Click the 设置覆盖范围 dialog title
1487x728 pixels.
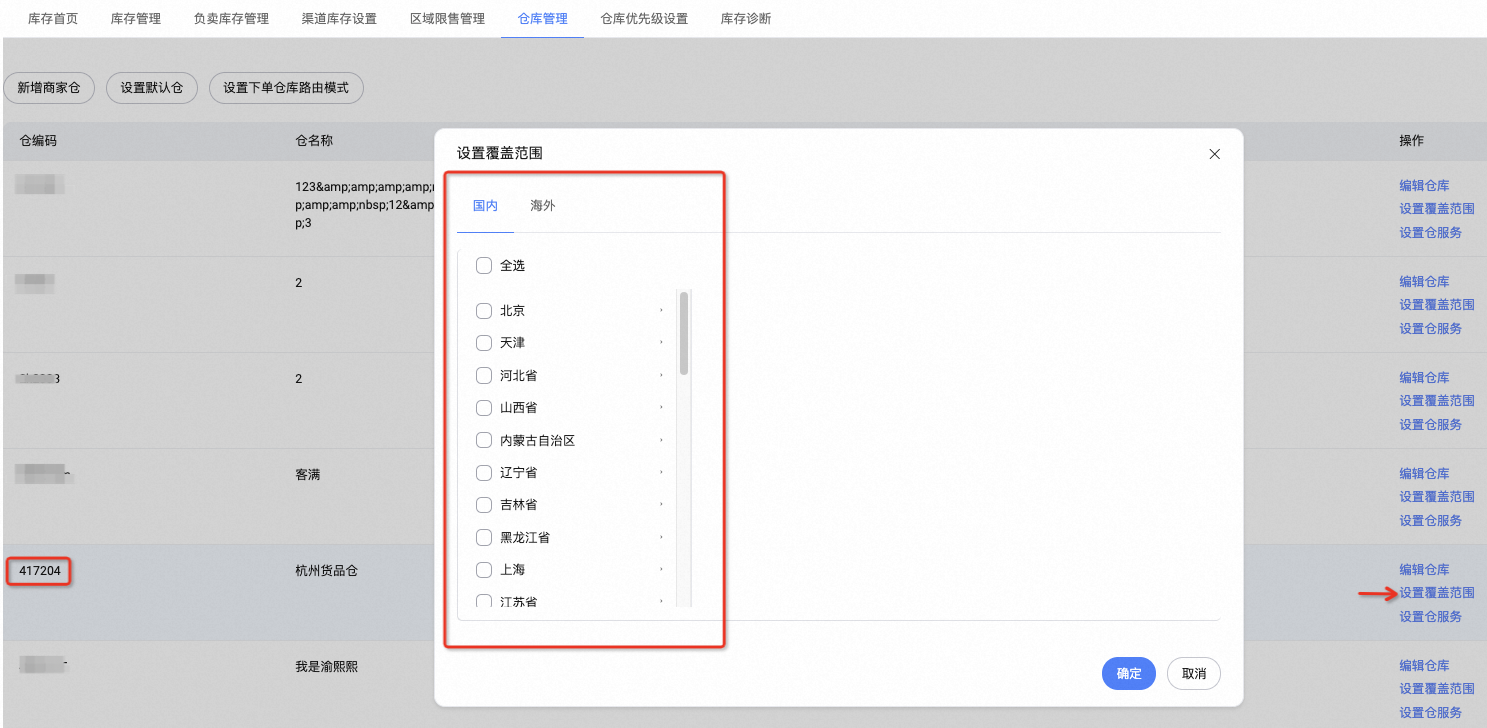tap(500, 153)
